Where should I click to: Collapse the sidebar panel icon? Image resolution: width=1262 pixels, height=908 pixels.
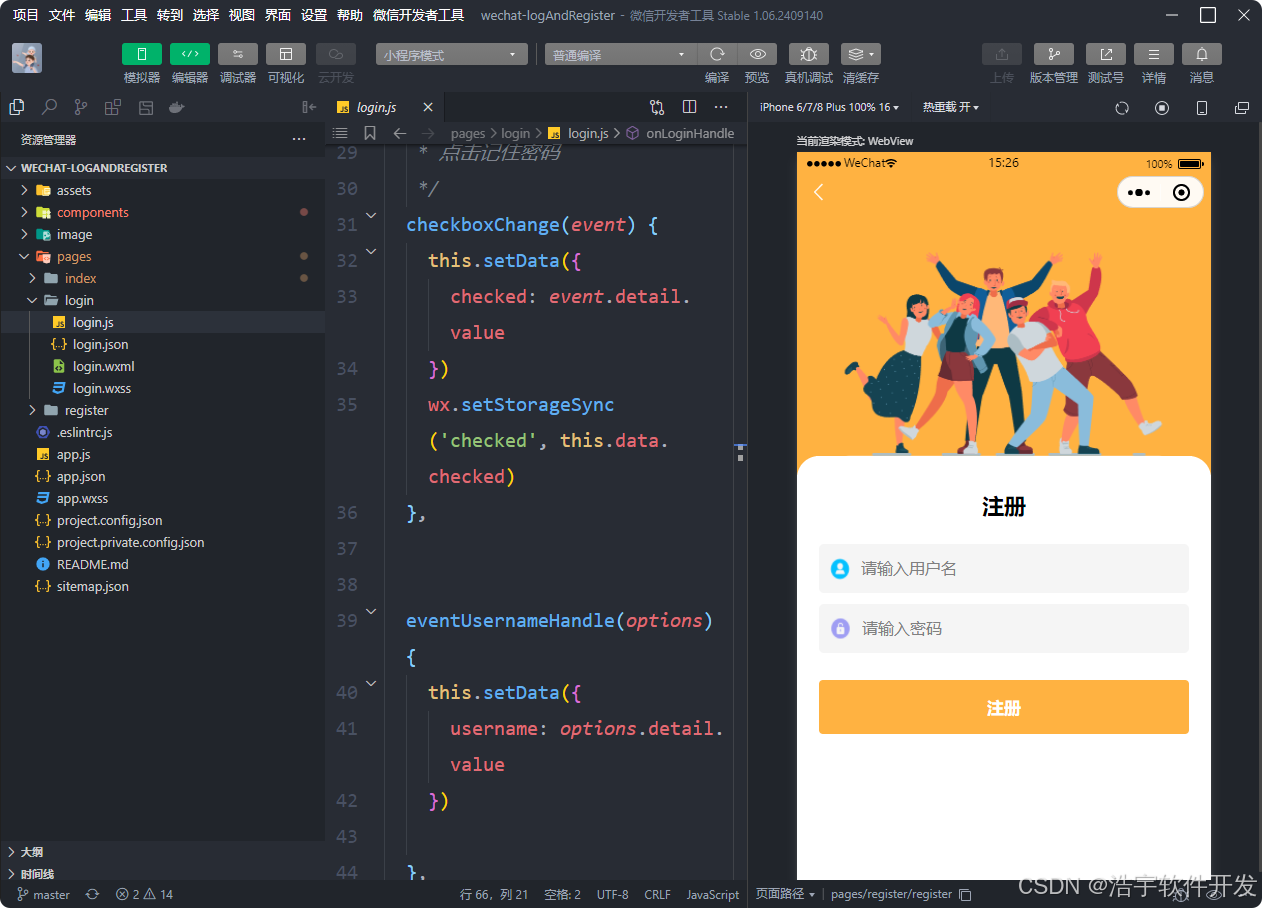(x=309, y=107)
